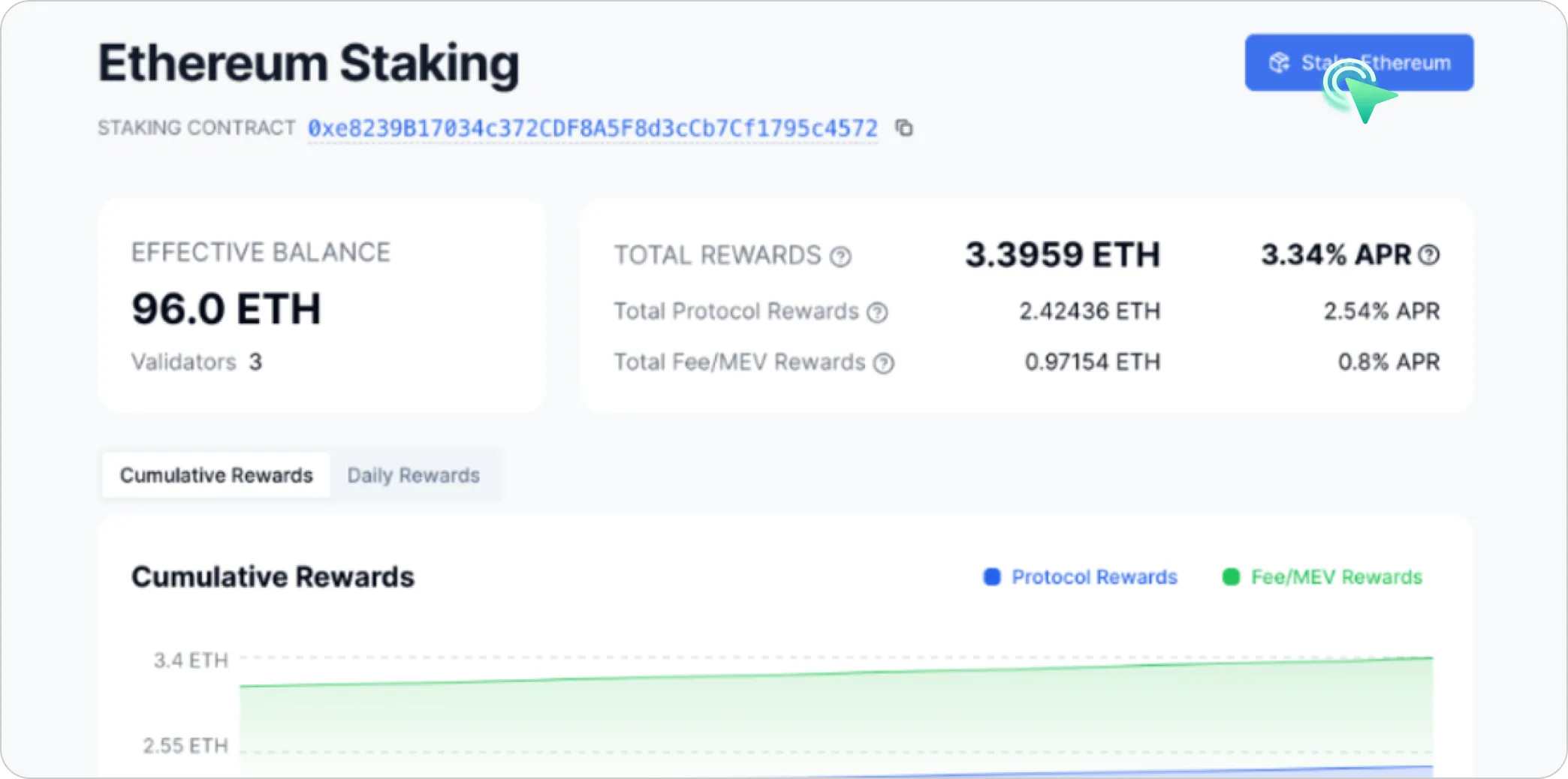Click the Total Fee/MEV Rewards help icon
Viewport: 1568px width, 779px height.
point(884,363)
